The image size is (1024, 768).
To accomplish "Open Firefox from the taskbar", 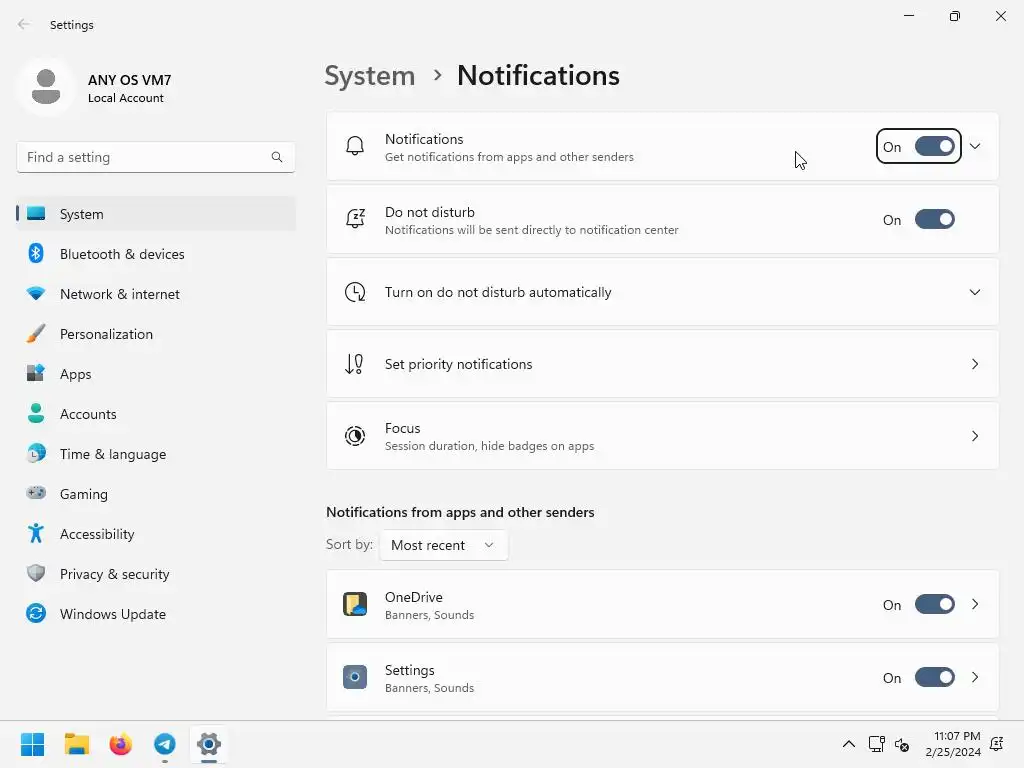I will pyautogui.click(x=121, y=744).
